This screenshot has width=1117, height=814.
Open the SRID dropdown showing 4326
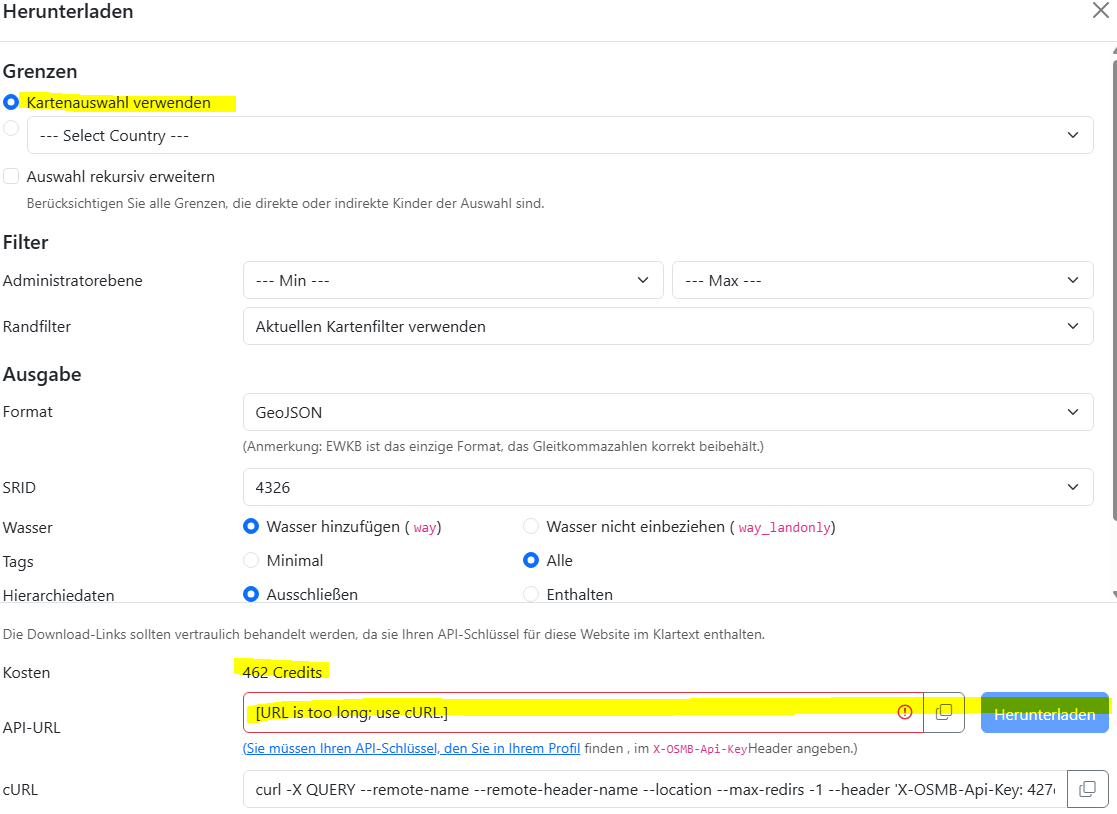click(668, 487)
